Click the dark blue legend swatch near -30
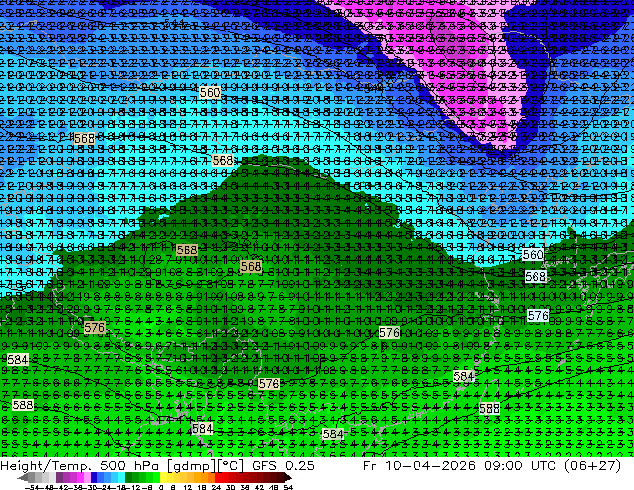The height and width of the screenshot is (490, 634). click(94, 478)
